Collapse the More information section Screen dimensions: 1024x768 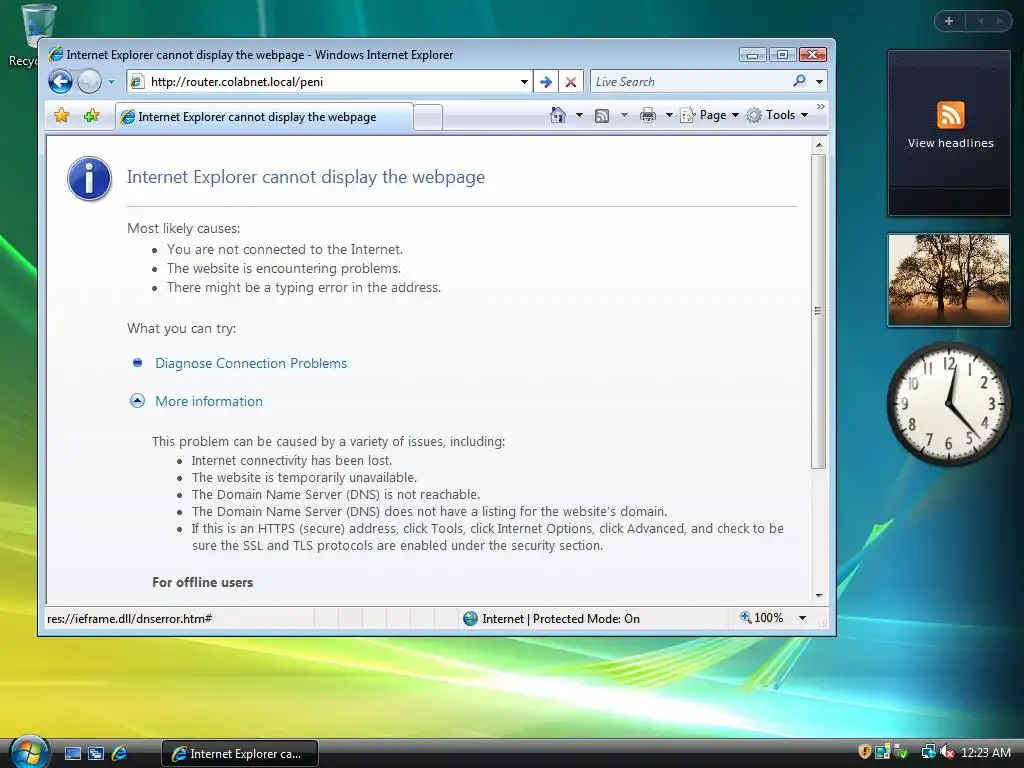click(x=209, y=401)
